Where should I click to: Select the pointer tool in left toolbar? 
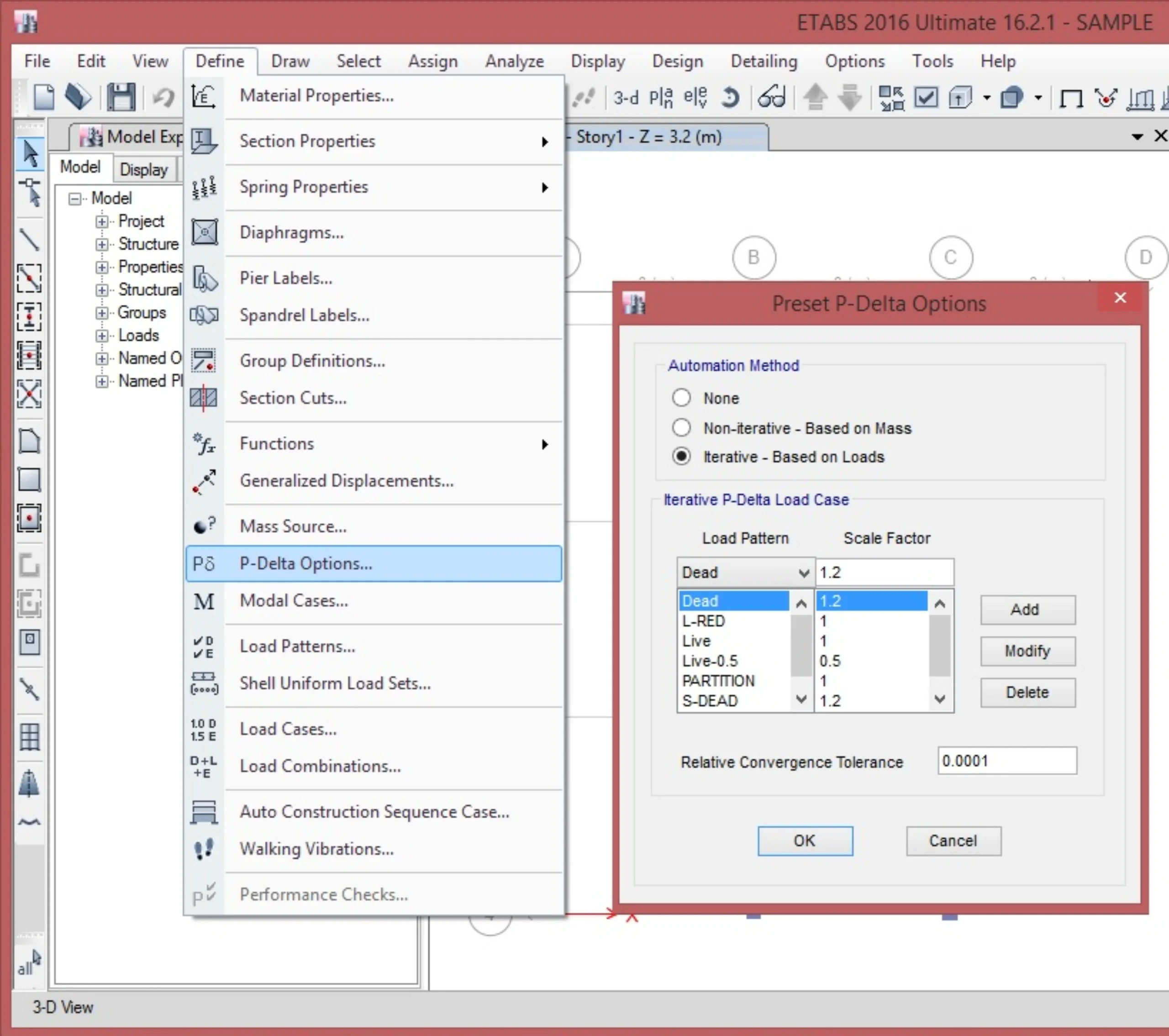(x=30, y=153)
